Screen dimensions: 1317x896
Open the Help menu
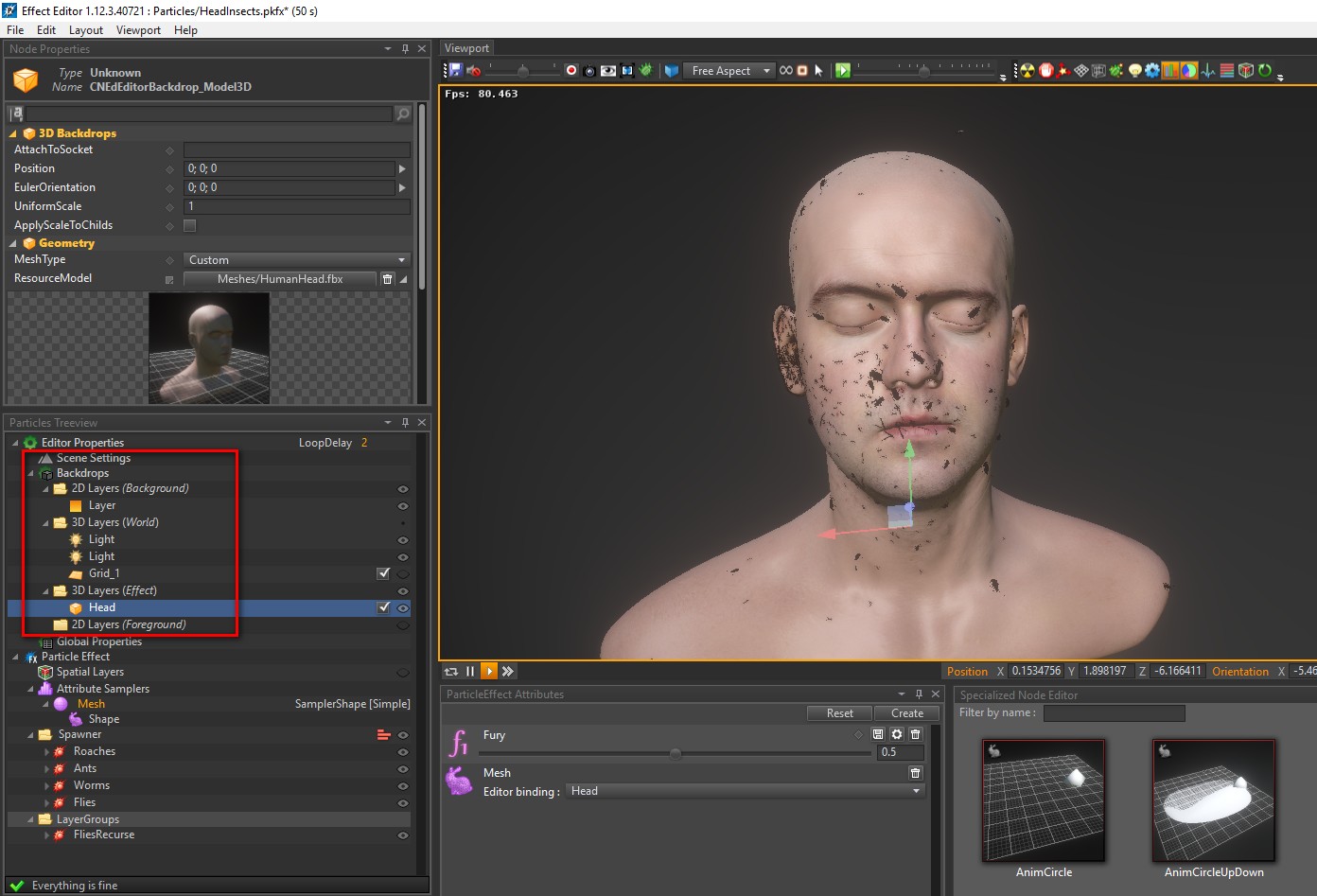186,30
